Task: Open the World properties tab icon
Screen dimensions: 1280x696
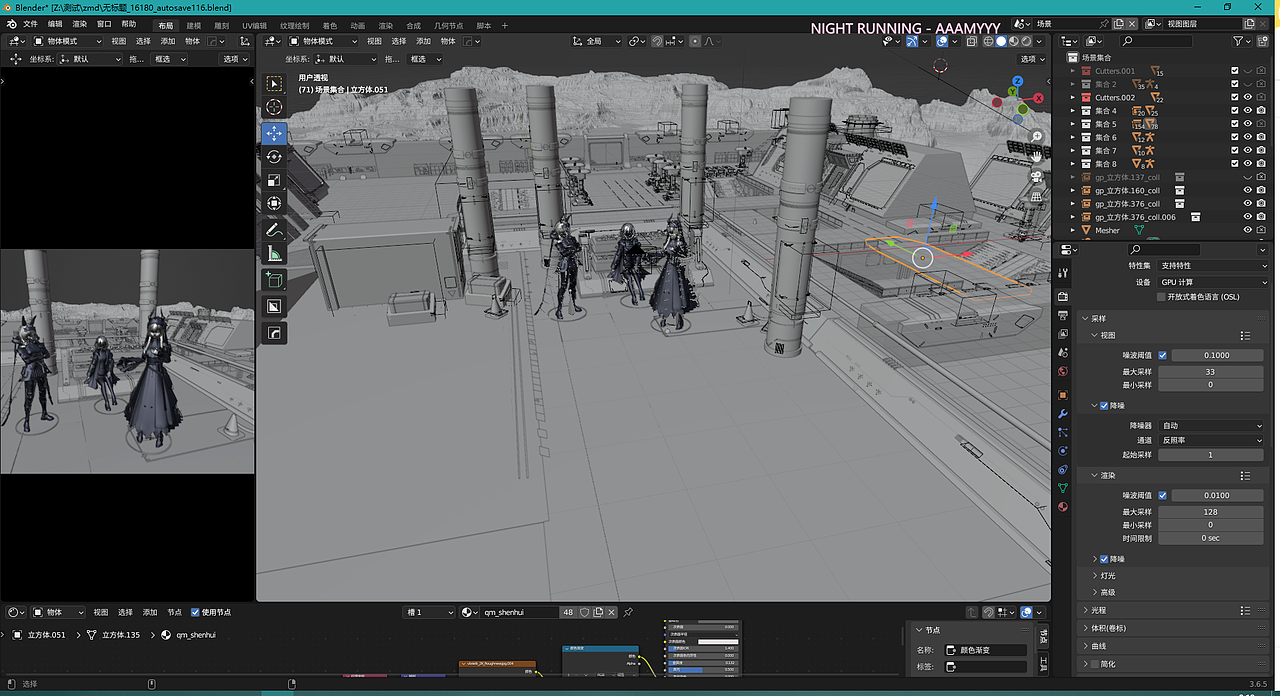Action: pos(1063,371)
